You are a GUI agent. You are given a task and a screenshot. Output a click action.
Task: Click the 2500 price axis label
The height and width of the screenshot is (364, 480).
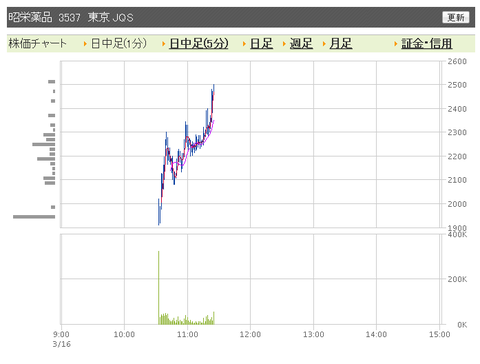coord(457,85)
